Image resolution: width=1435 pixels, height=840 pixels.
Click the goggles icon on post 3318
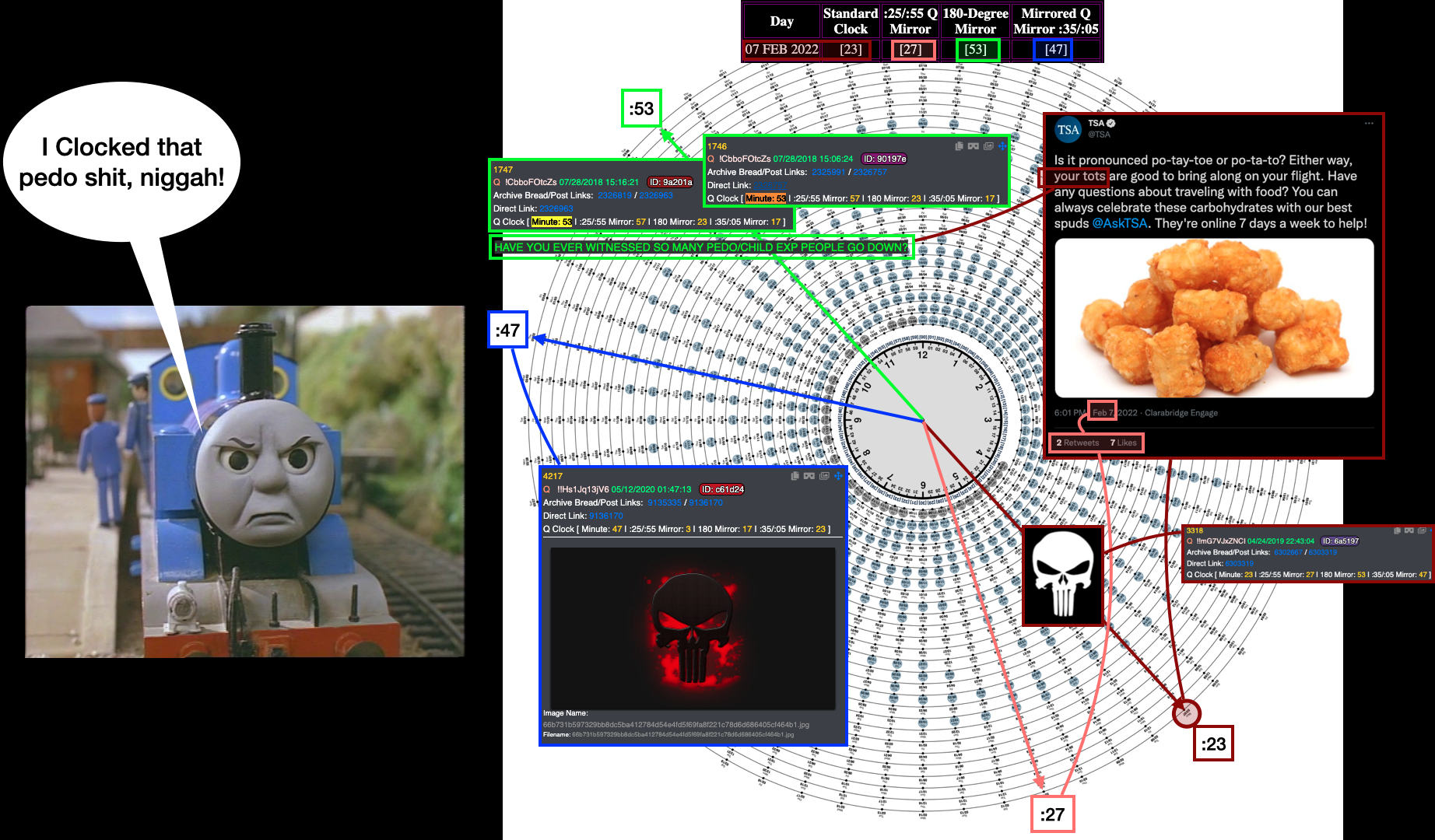(1409, 530)
